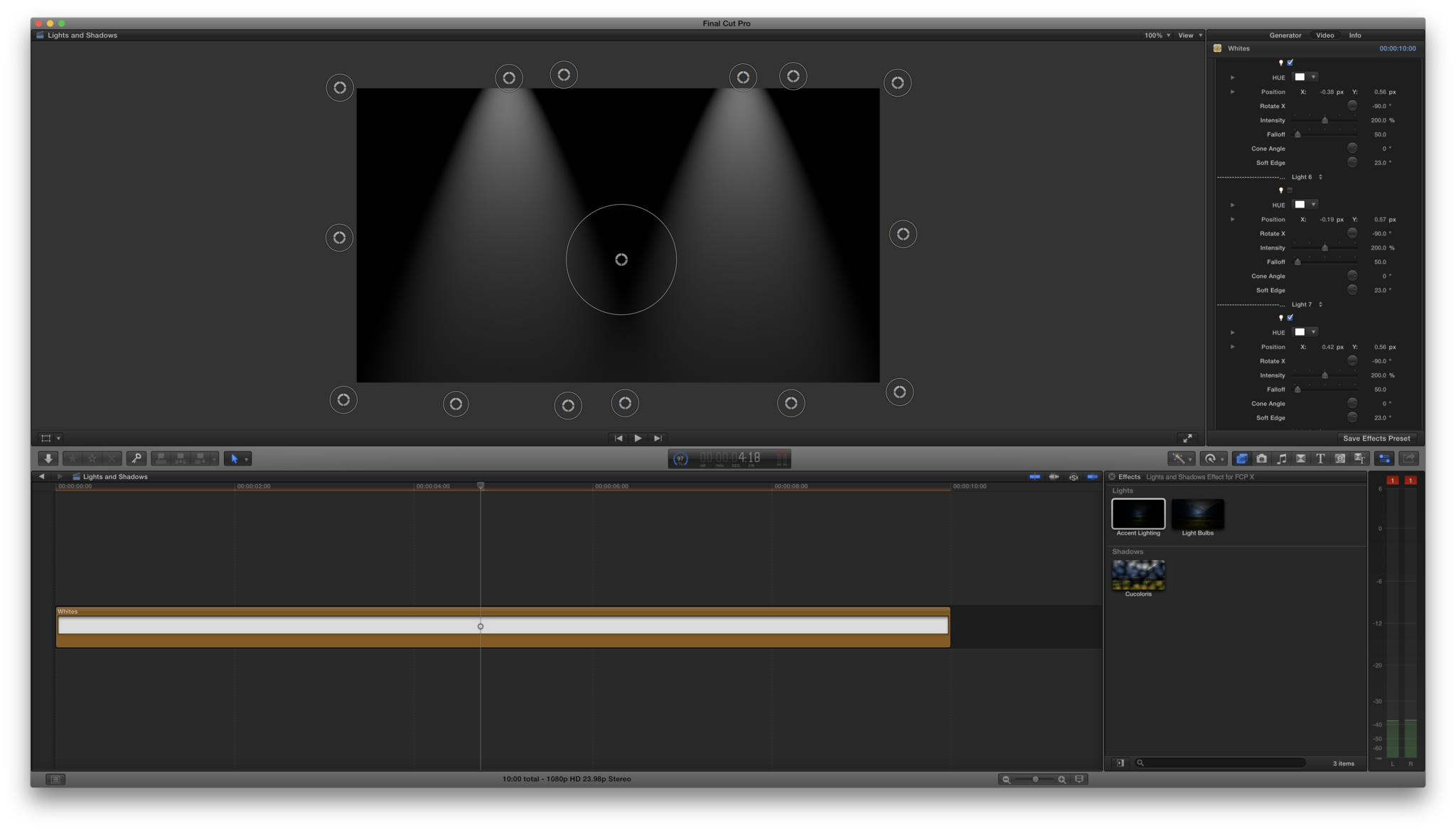The height and width of the screenshot is (831, 1456).
Task: Open the Select tool arrow dropdown
Action: (x=246, y=459)
